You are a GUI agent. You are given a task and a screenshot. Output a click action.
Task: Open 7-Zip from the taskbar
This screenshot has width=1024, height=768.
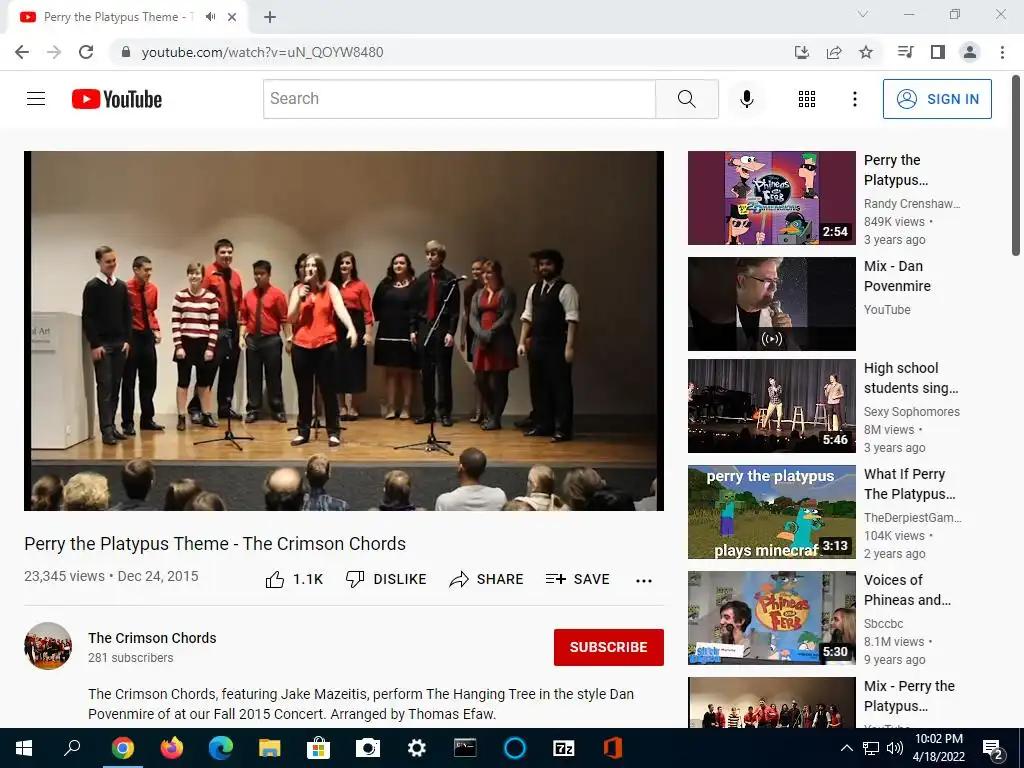564,748
